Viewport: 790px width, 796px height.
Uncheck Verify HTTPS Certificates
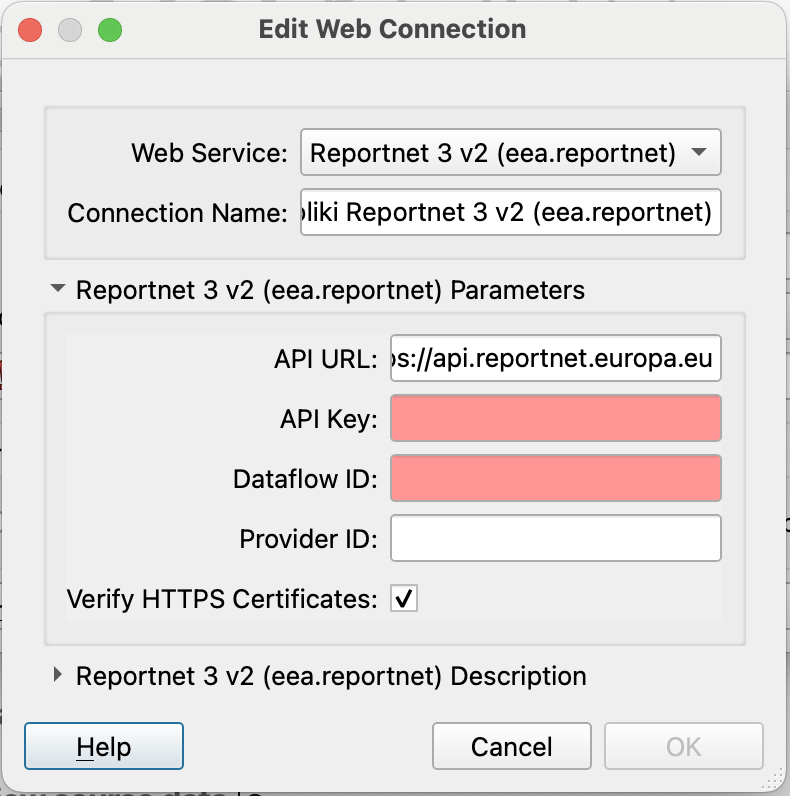[404, 598]
